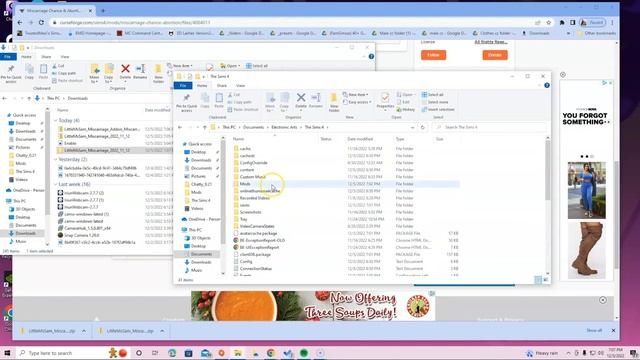Click Show all in Chrome downloads bar
The image size is (640, 360).
coord(594,330)
